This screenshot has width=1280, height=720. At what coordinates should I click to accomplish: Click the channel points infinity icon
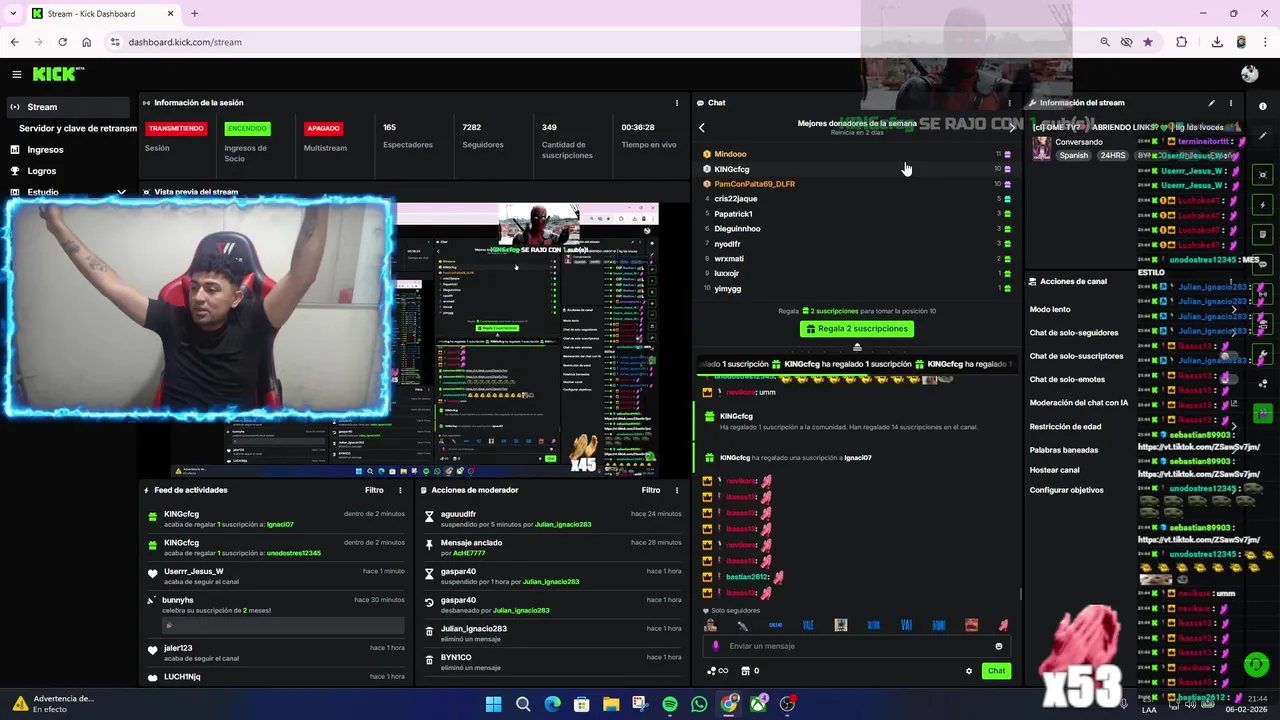point(717,671)
